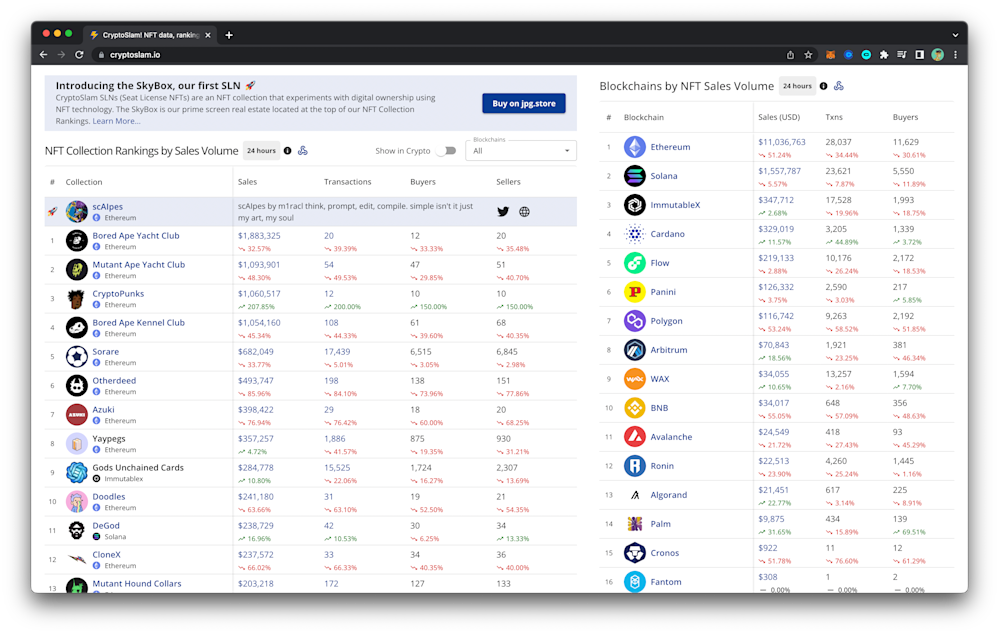Open Mutant Ape Yacht Club collection
Viewport: 999px width, 634px height.
point(138,264)
